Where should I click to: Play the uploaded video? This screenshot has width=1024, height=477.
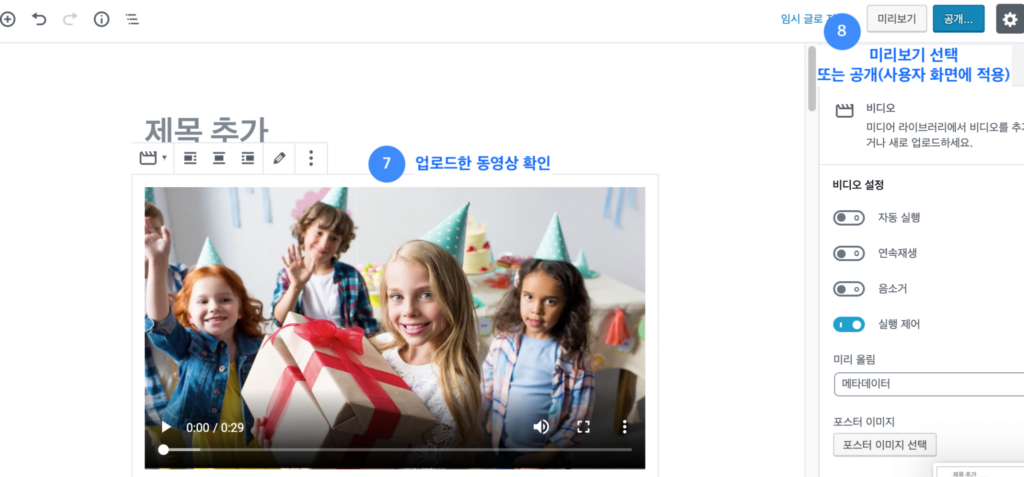pos(167,427)
